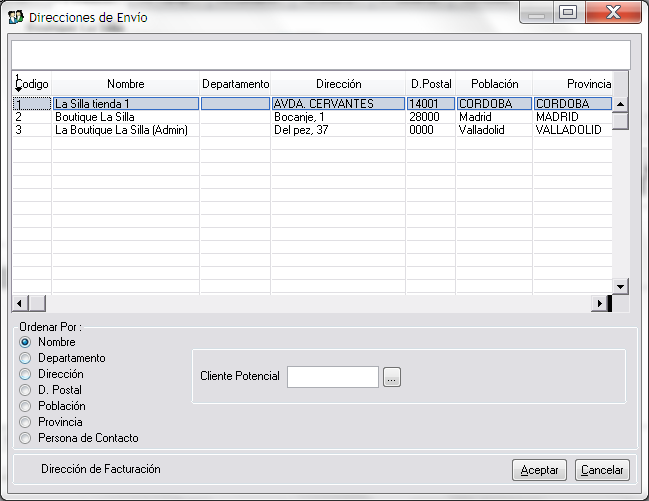Viewport: 649px width, 501px height.
Task: Click the 'Madrid' población cell
Action: [495, 117]
